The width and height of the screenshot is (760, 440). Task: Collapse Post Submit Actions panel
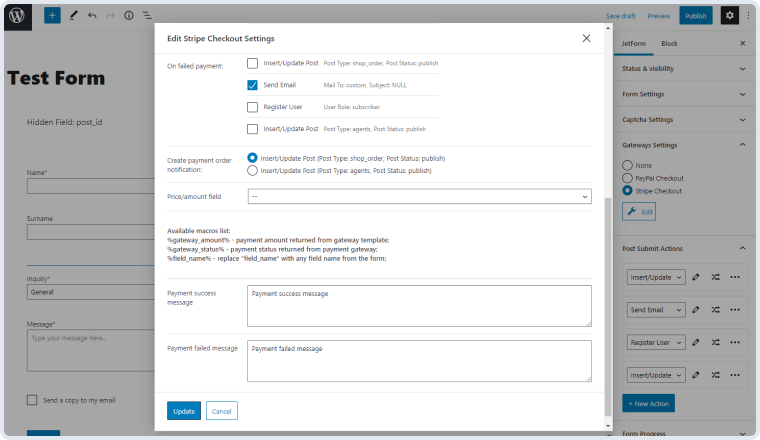(684, 248)
